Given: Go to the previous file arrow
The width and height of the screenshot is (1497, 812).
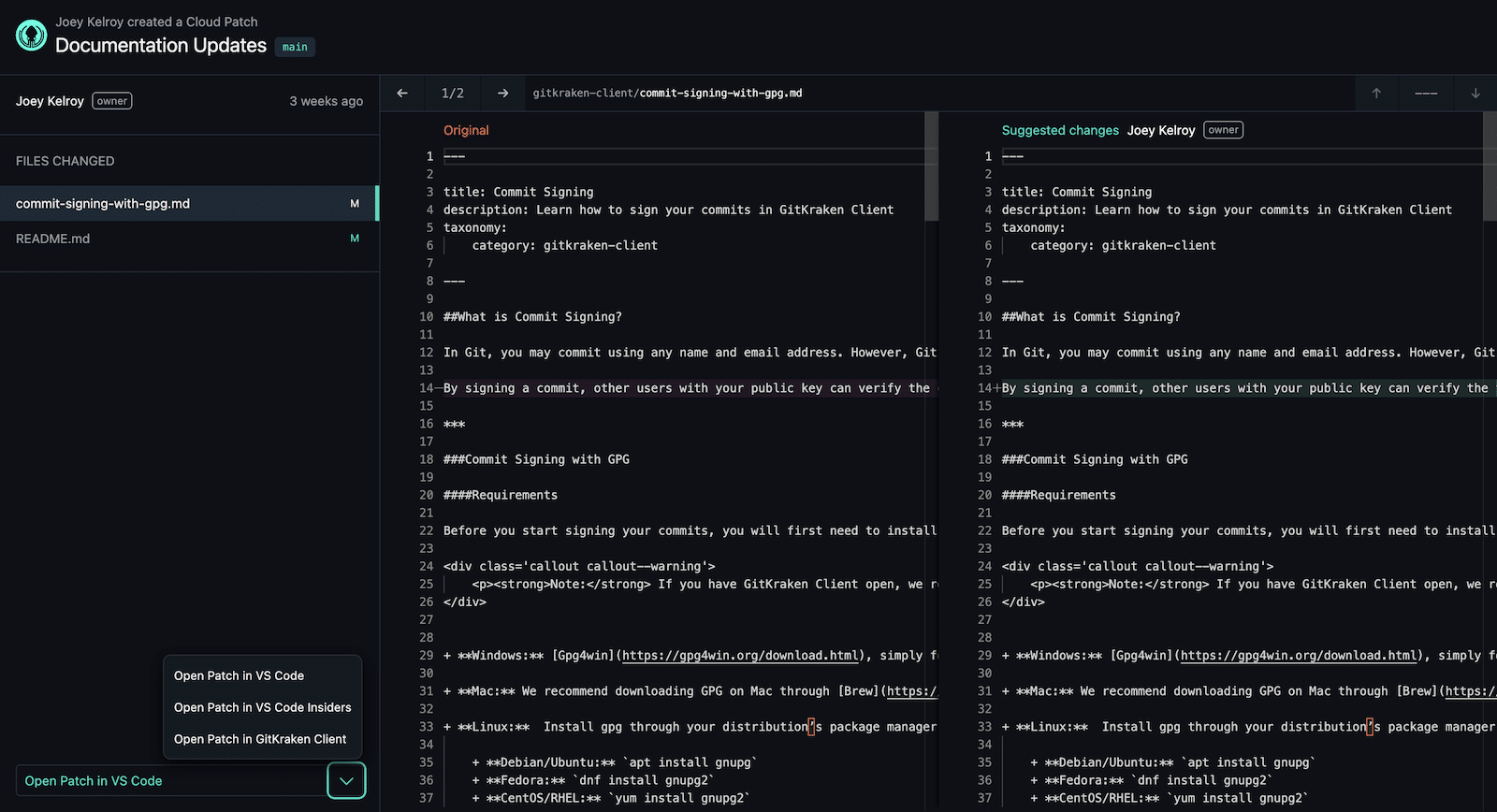Looking at the screenshot, I should point(402,93).
